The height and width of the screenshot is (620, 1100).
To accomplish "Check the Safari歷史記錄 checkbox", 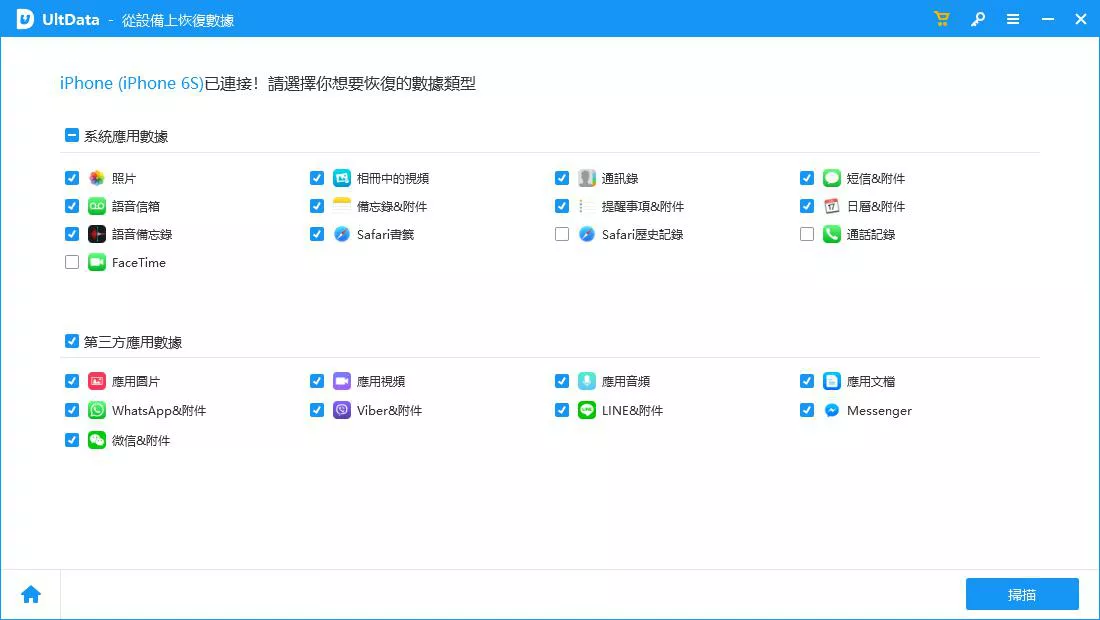I will click(562, 234).
